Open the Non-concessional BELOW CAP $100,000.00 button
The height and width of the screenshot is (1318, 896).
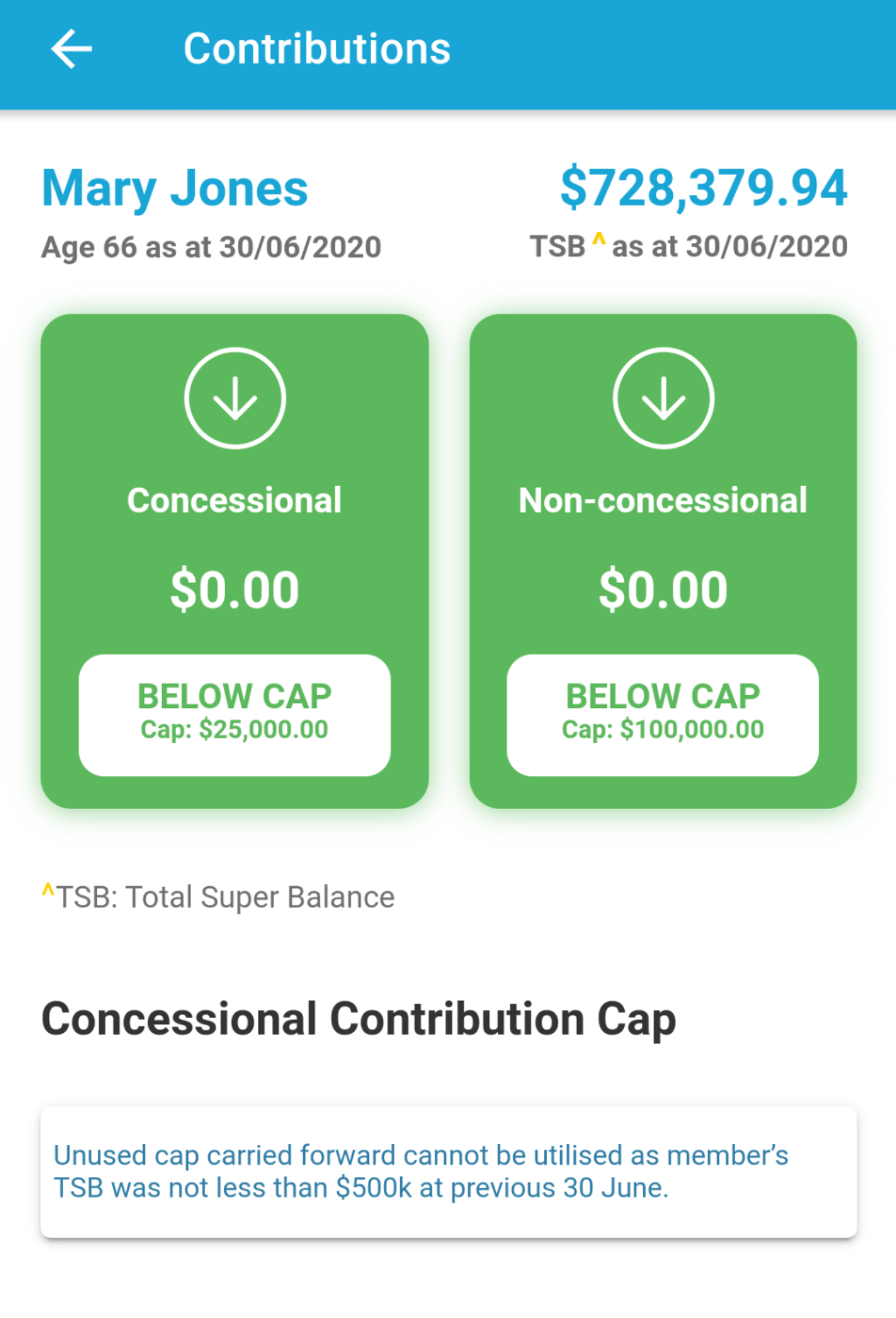click(x=663, y=715)
